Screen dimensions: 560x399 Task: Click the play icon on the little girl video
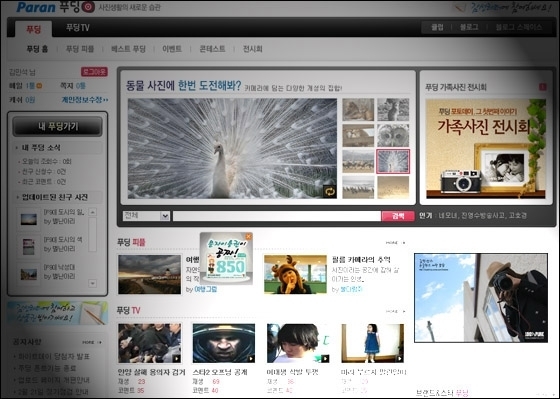[x=400, y=358]
